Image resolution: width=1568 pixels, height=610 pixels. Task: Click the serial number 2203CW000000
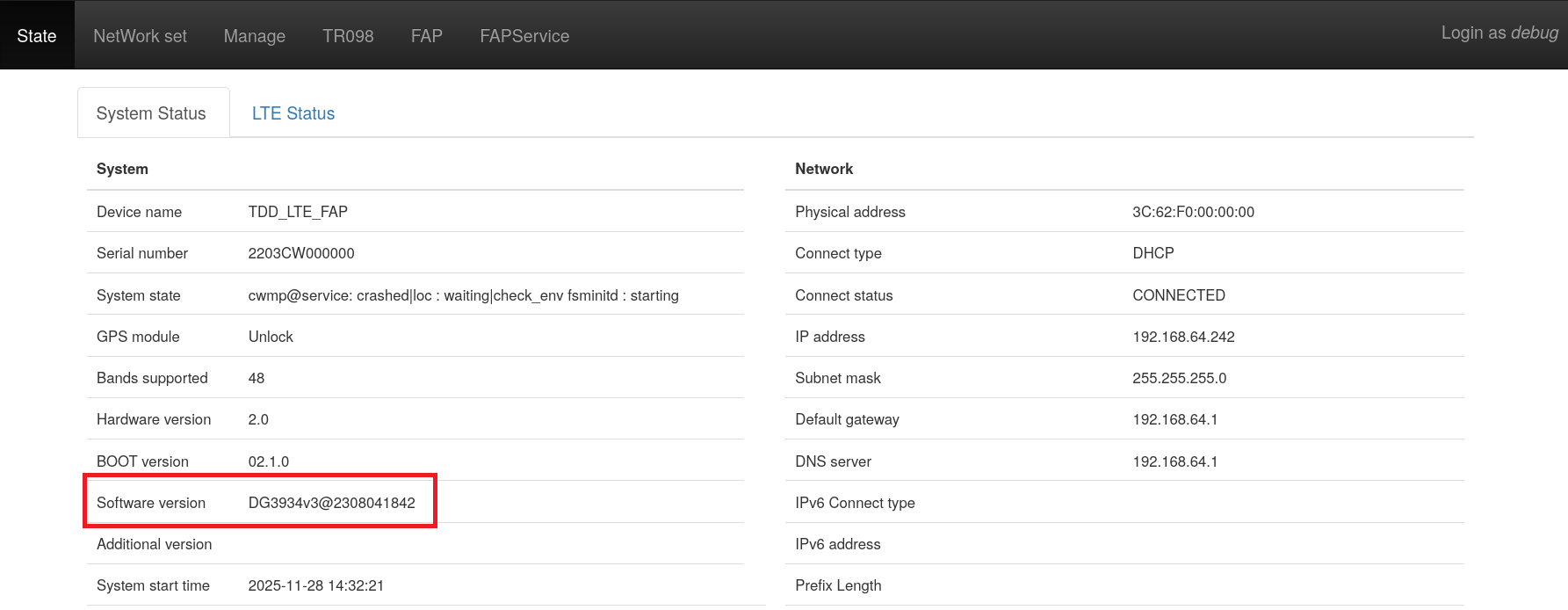pos(301,253)
